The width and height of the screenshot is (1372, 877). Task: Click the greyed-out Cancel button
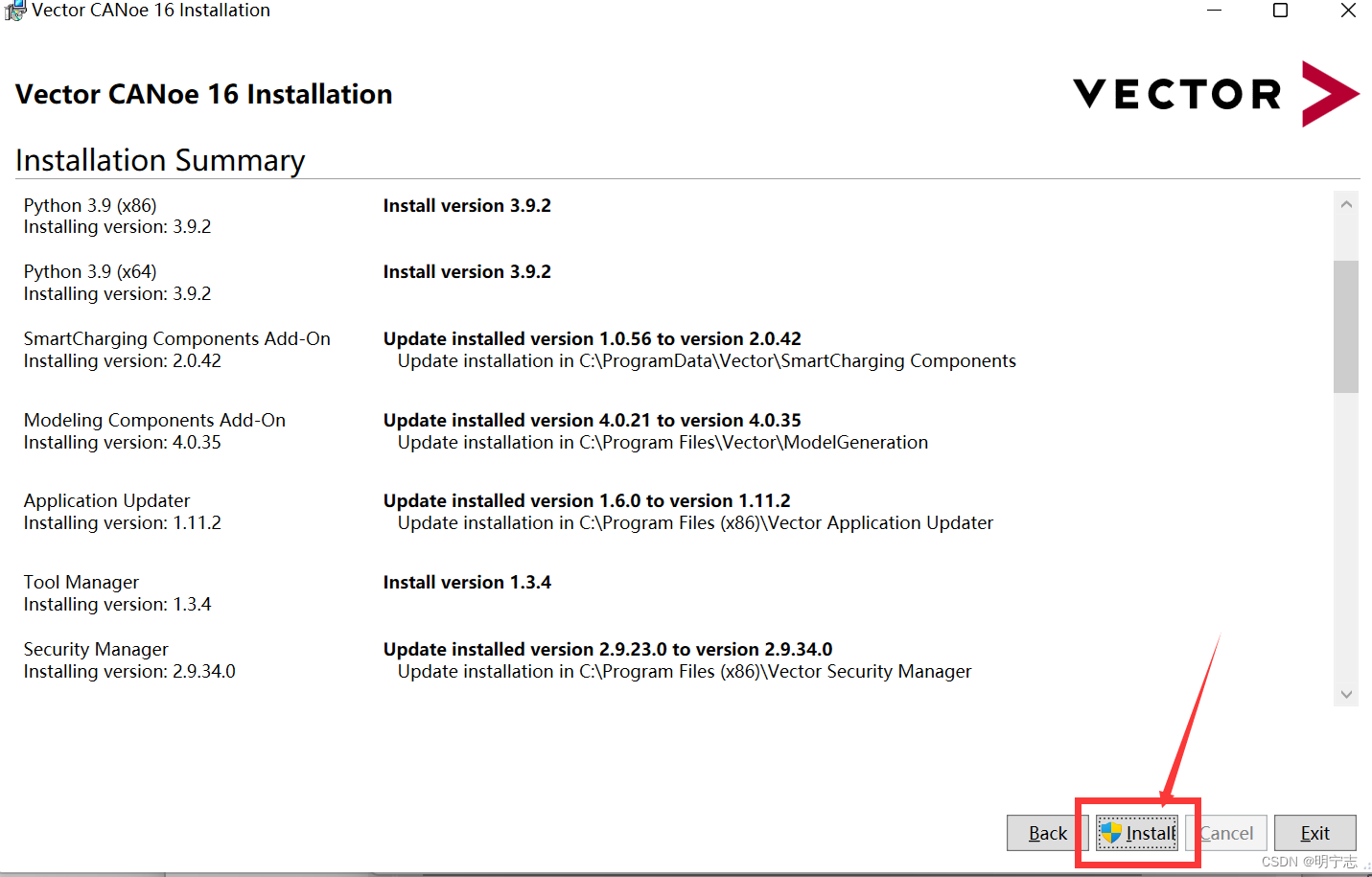1225,833
